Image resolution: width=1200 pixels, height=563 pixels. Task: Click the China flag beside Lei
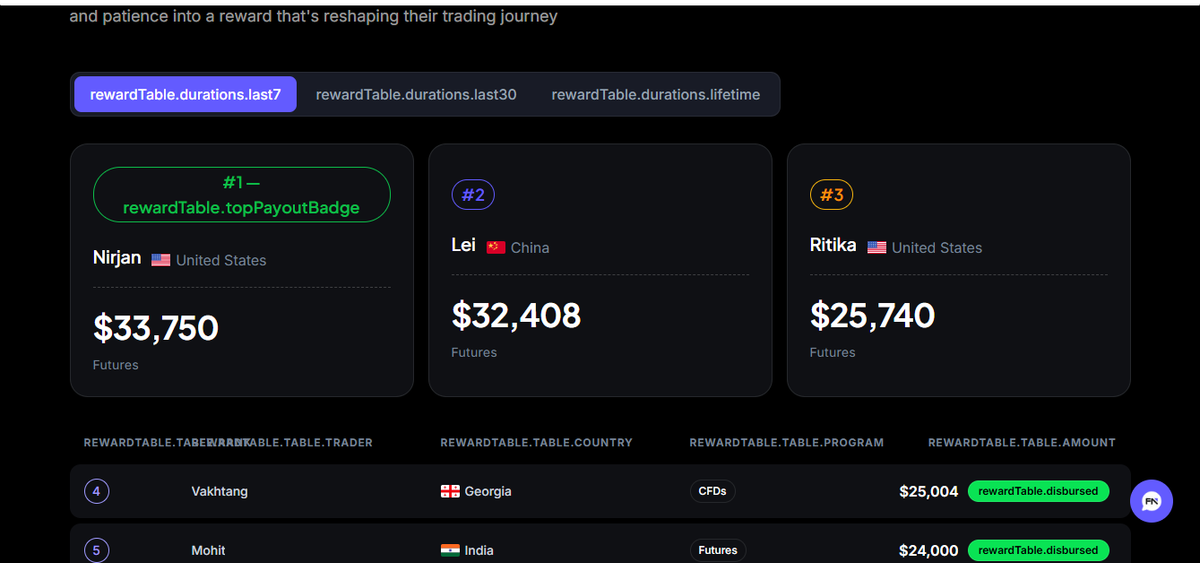(x=496, y=247)
